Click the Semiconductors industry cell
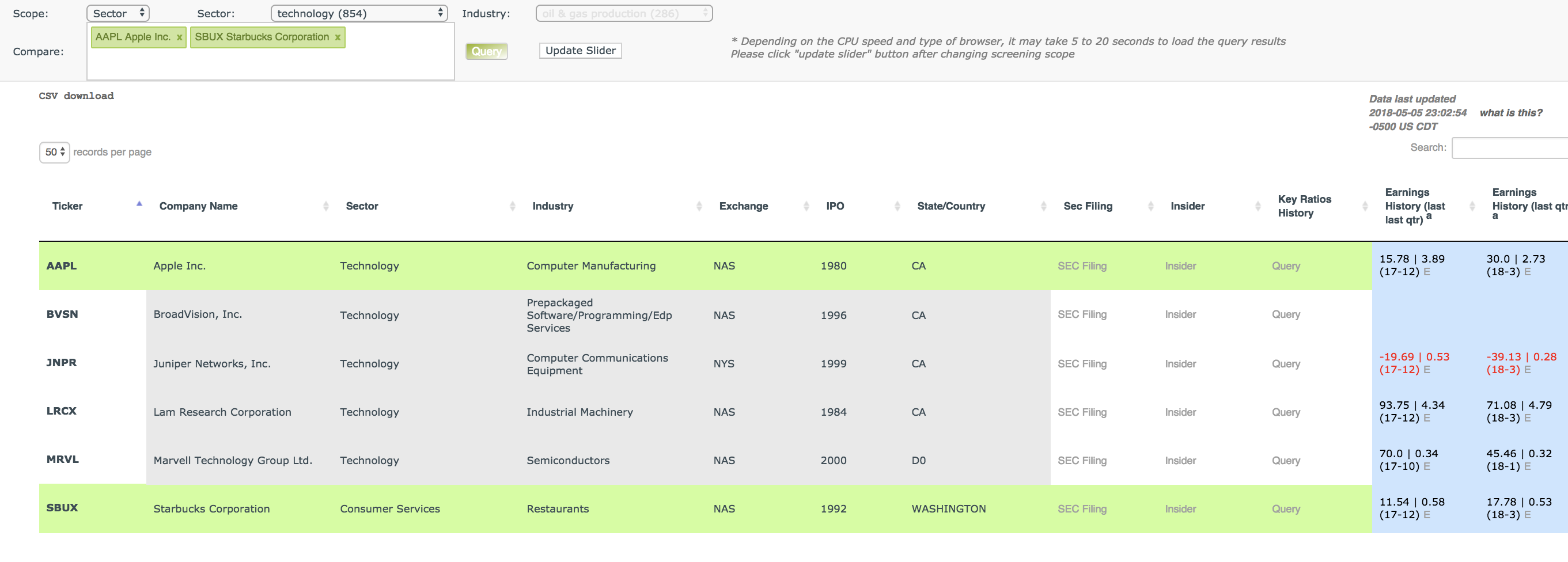 (x=568, y=461)
